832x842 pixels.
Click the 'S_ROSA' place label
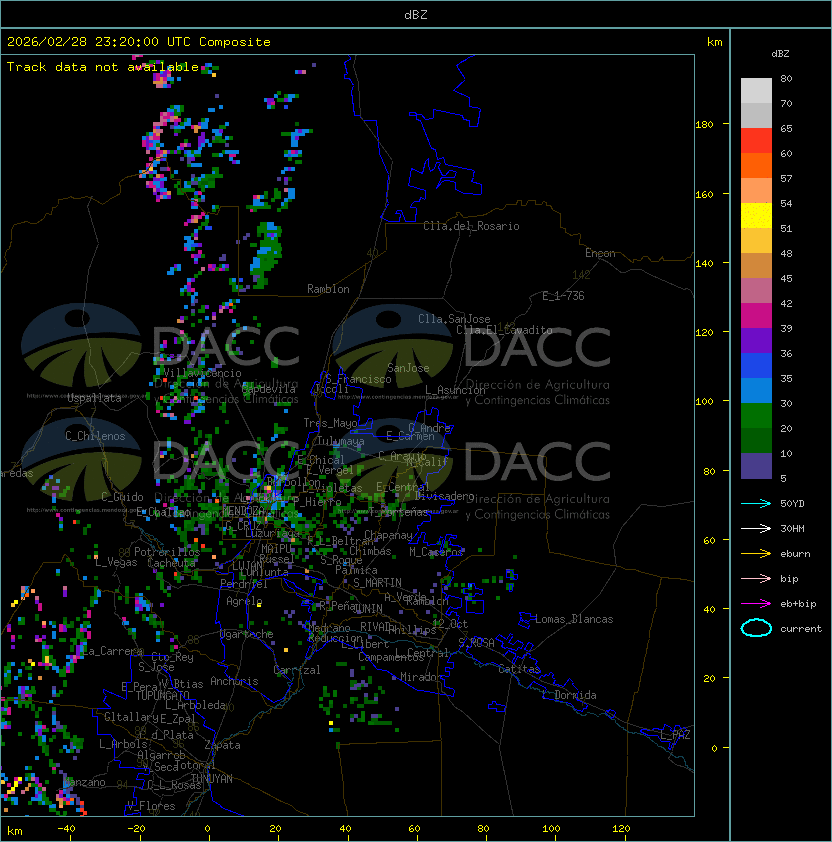pyautogui.click(x=476, y=643)
